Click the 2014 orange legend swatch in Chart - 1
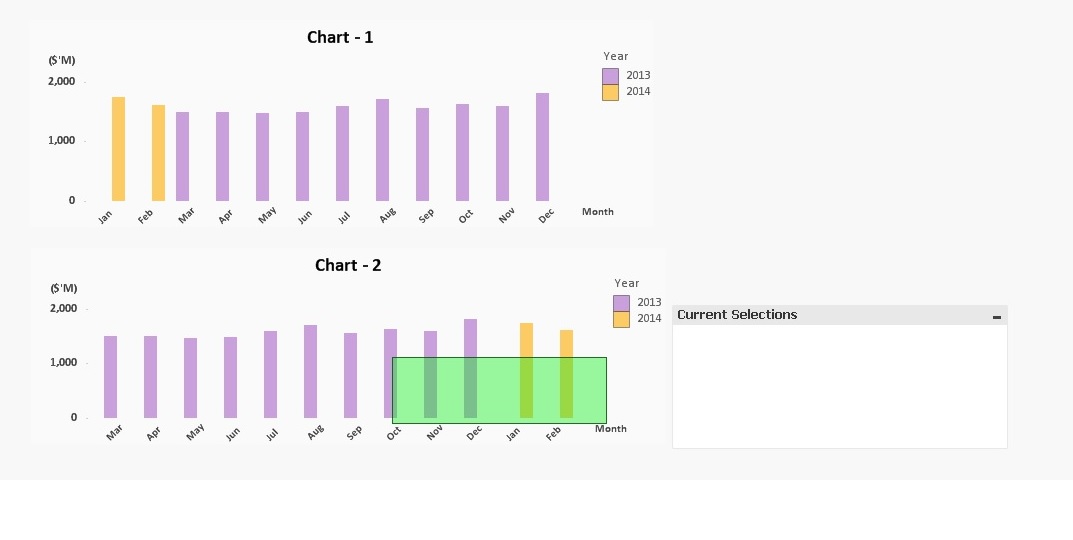This screenshot has width=1073, height=540. [610, 92]
